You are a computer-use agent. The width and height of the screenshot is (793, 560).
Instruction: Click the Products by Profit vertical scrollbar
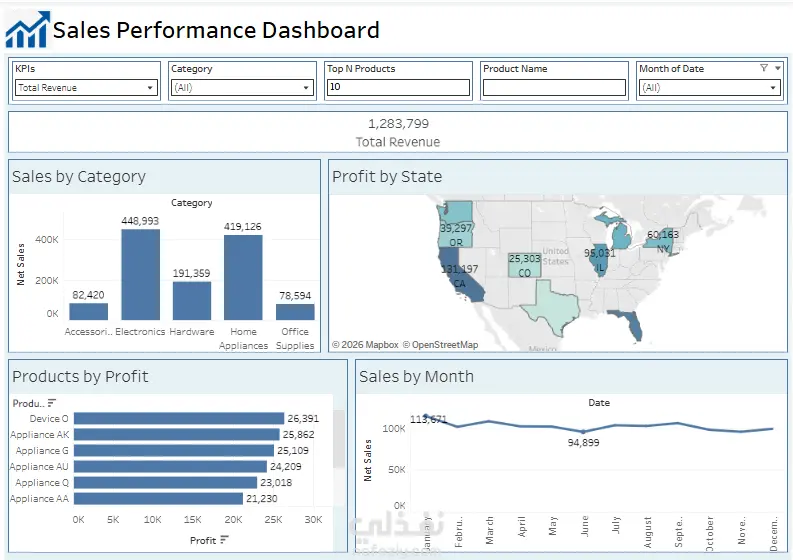pos(339,439)
